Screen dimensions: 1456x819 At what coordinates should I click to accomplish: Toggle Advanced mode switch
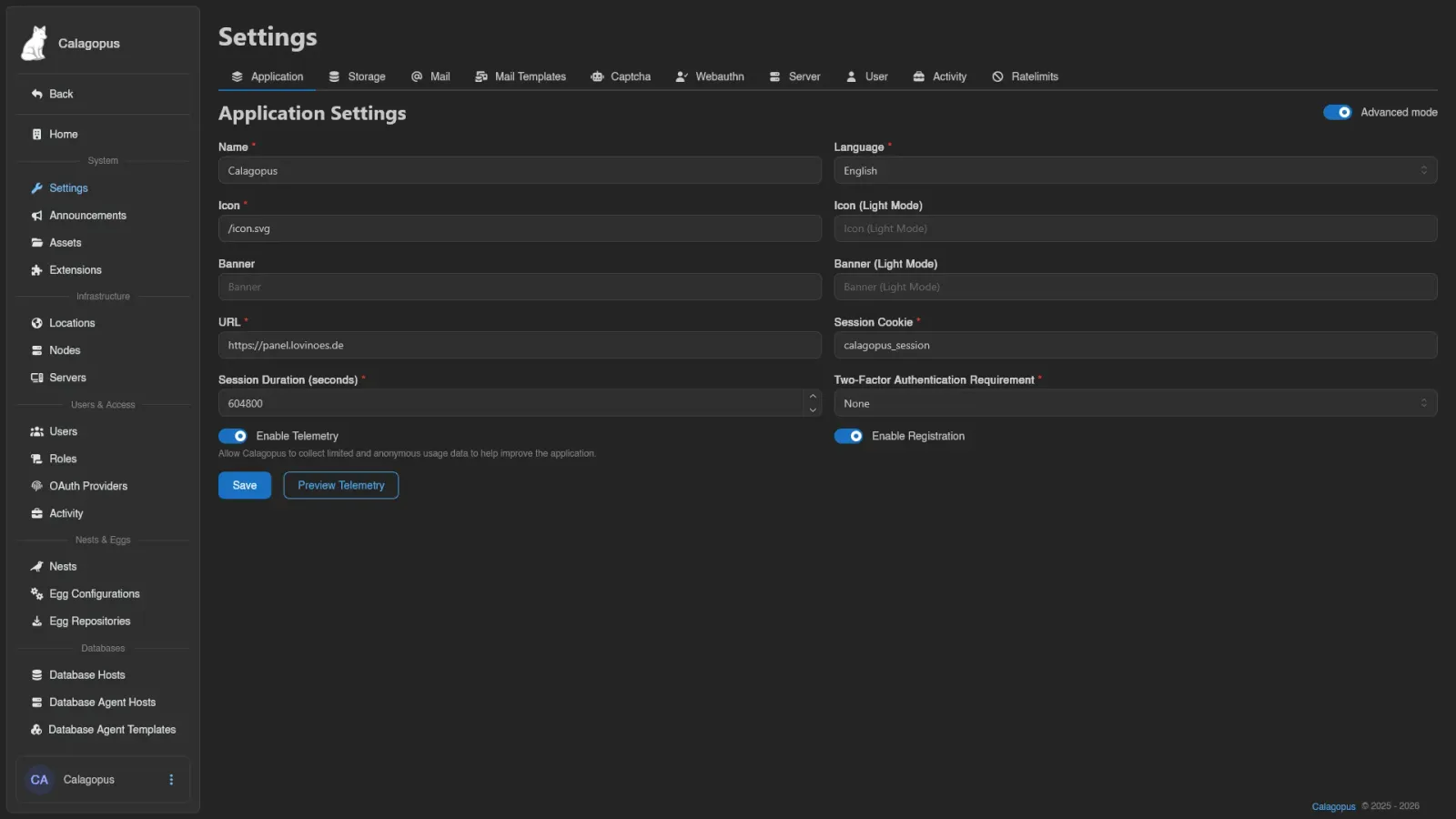coord(1338,112)
